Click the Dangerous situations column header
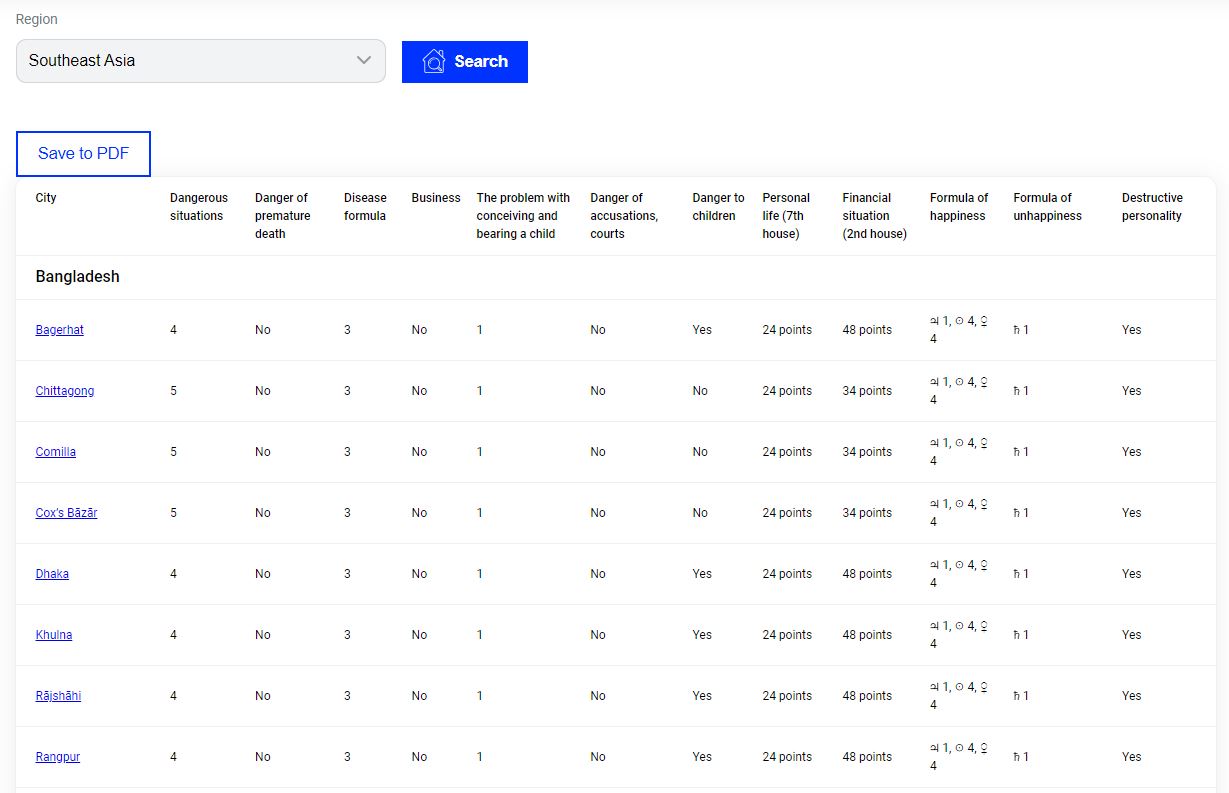The height and width of the screenshot is (793, 1229). [x=198, y=207]
